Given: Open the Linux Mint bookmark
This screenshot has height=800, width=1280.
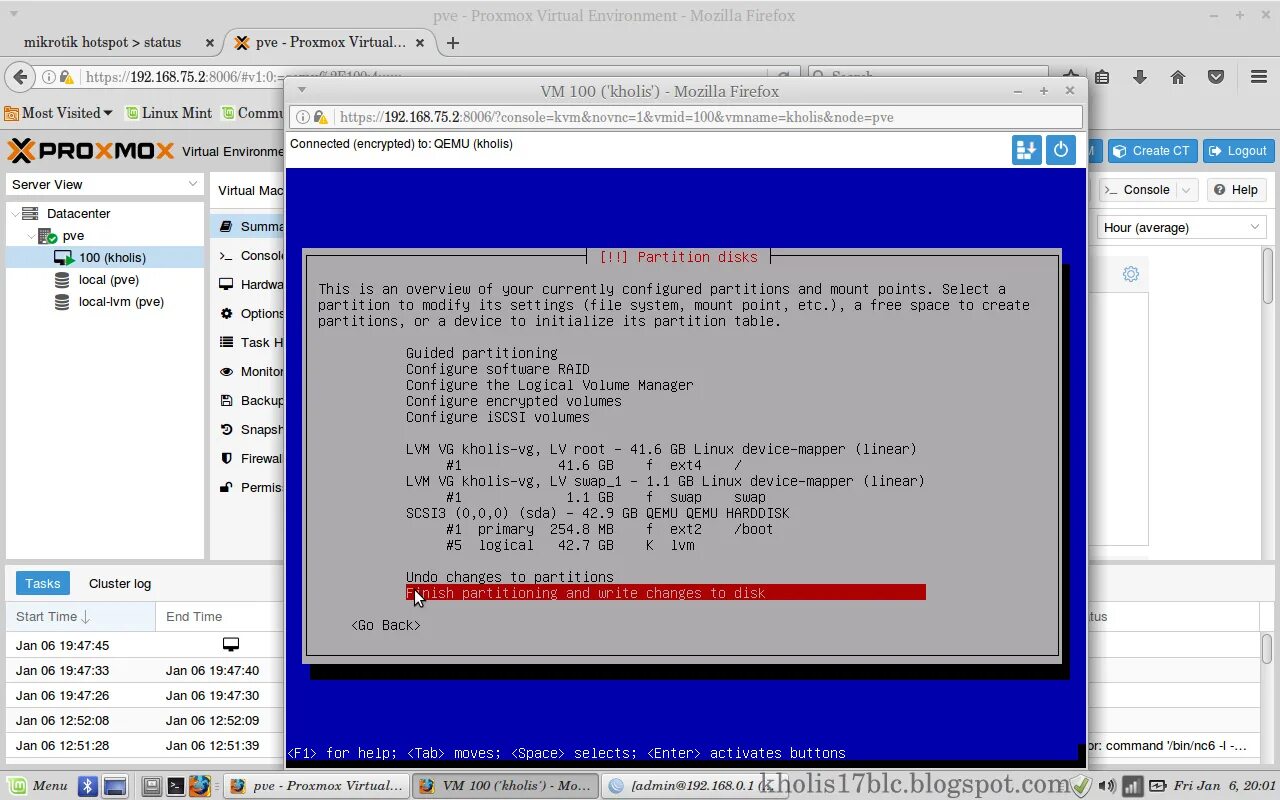Looking at the screenshot, I should pos(167,113).
